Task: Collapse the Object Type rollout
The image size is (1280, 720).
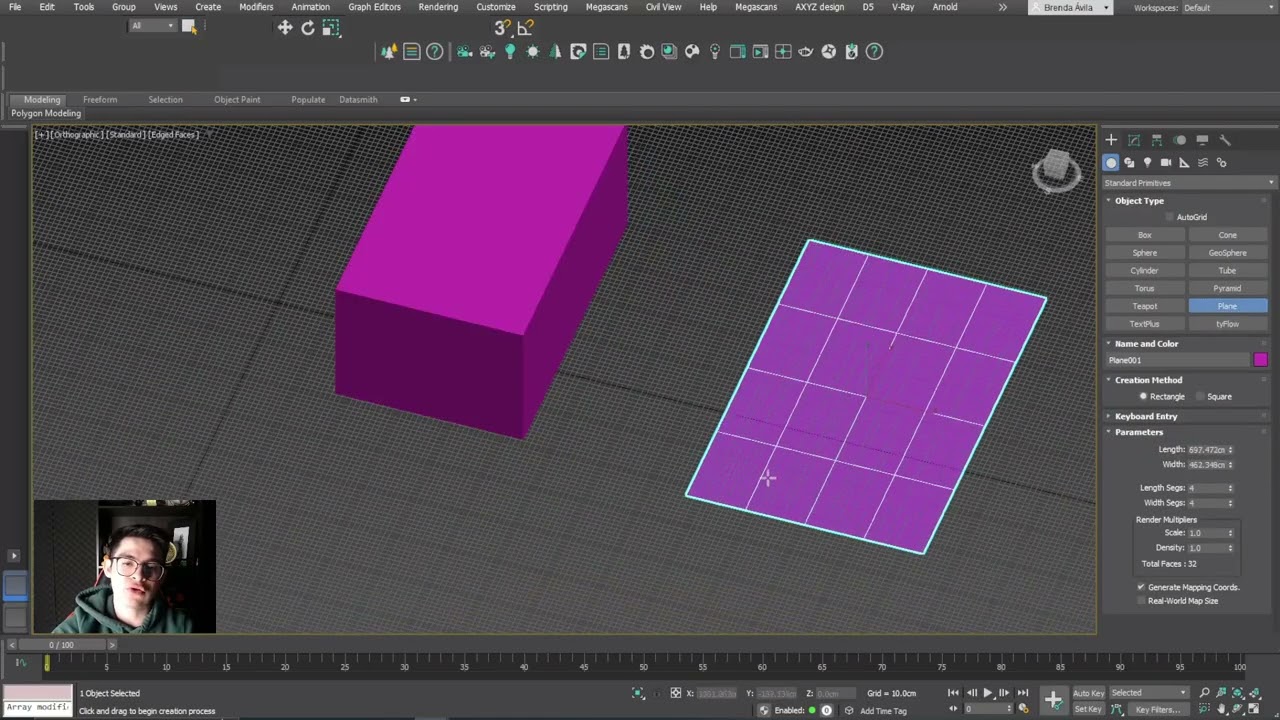Action: (1139, 201)
